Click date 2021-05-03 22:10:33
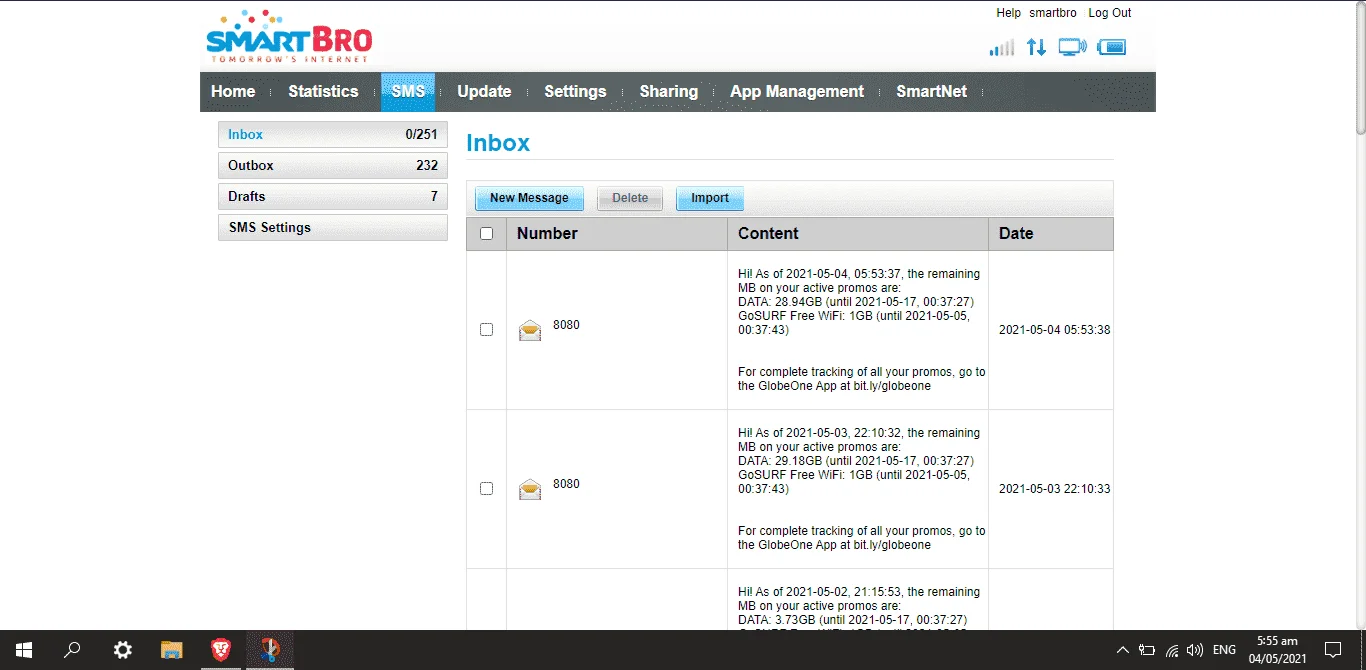The image size is (1366, 670). tap(1054, 489)
